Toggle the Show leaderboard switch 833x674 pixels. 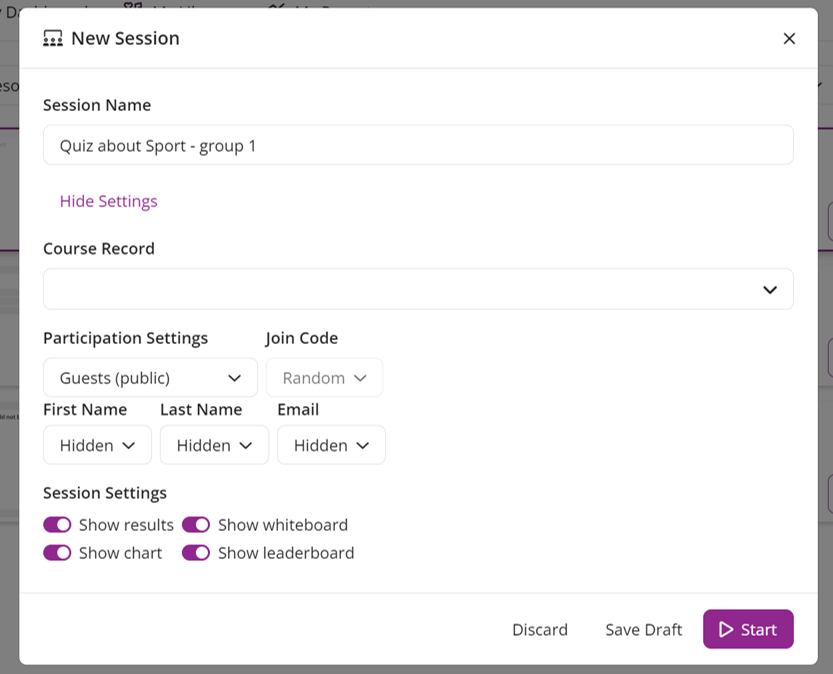click(196, 553)
